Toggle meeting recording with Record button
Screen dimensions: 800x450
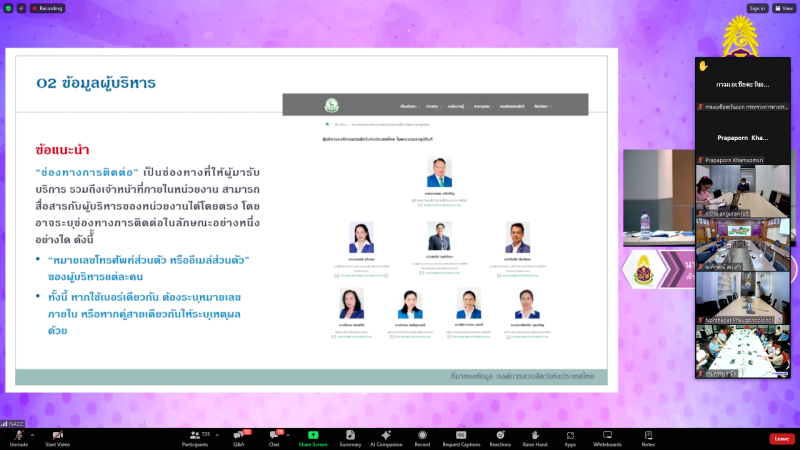pyautogui.click(x=422, y=437)
